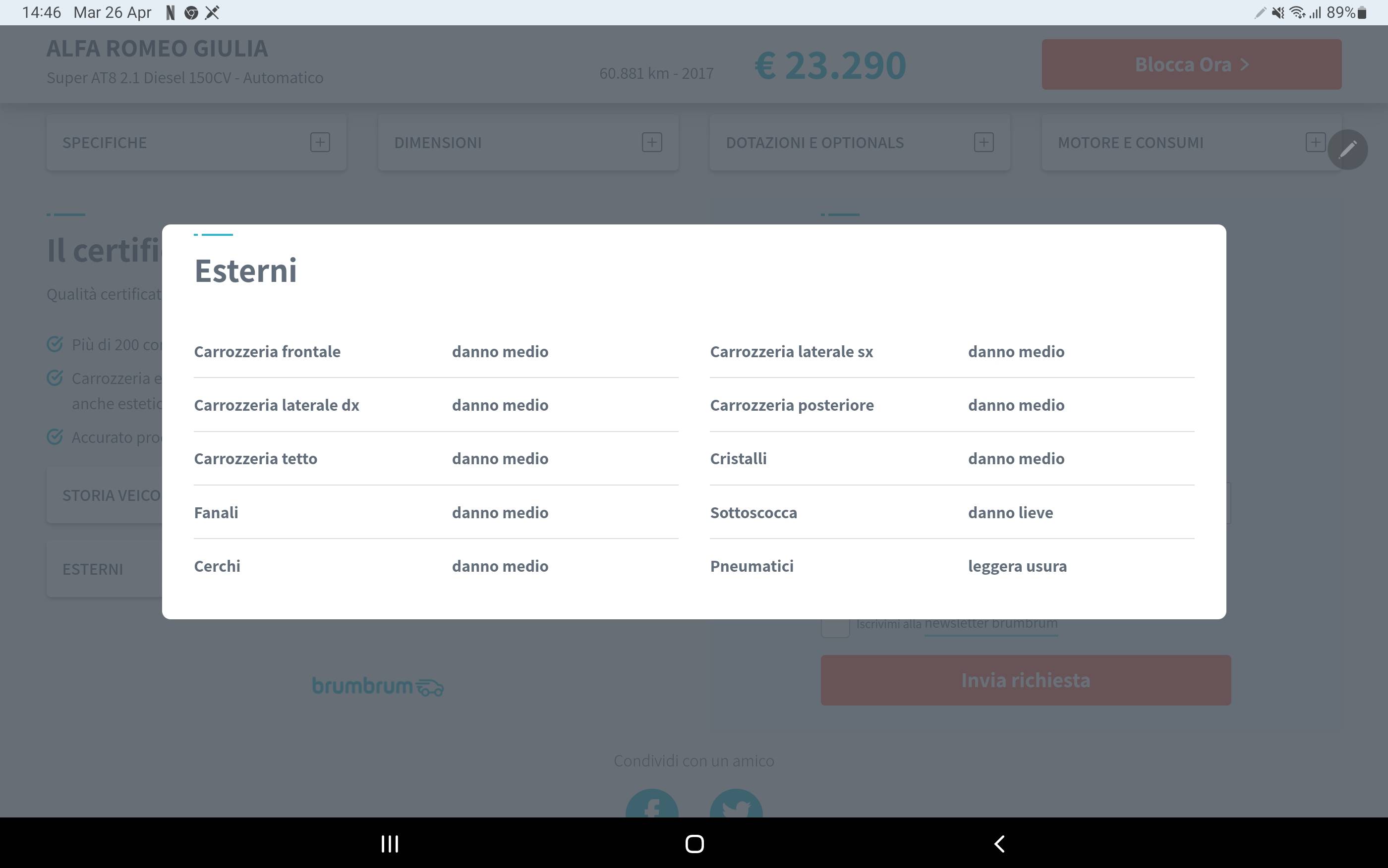1388x868 pixels.
Task: Tap the Wi-Fi status bar icon
Action: (1297, 12)
